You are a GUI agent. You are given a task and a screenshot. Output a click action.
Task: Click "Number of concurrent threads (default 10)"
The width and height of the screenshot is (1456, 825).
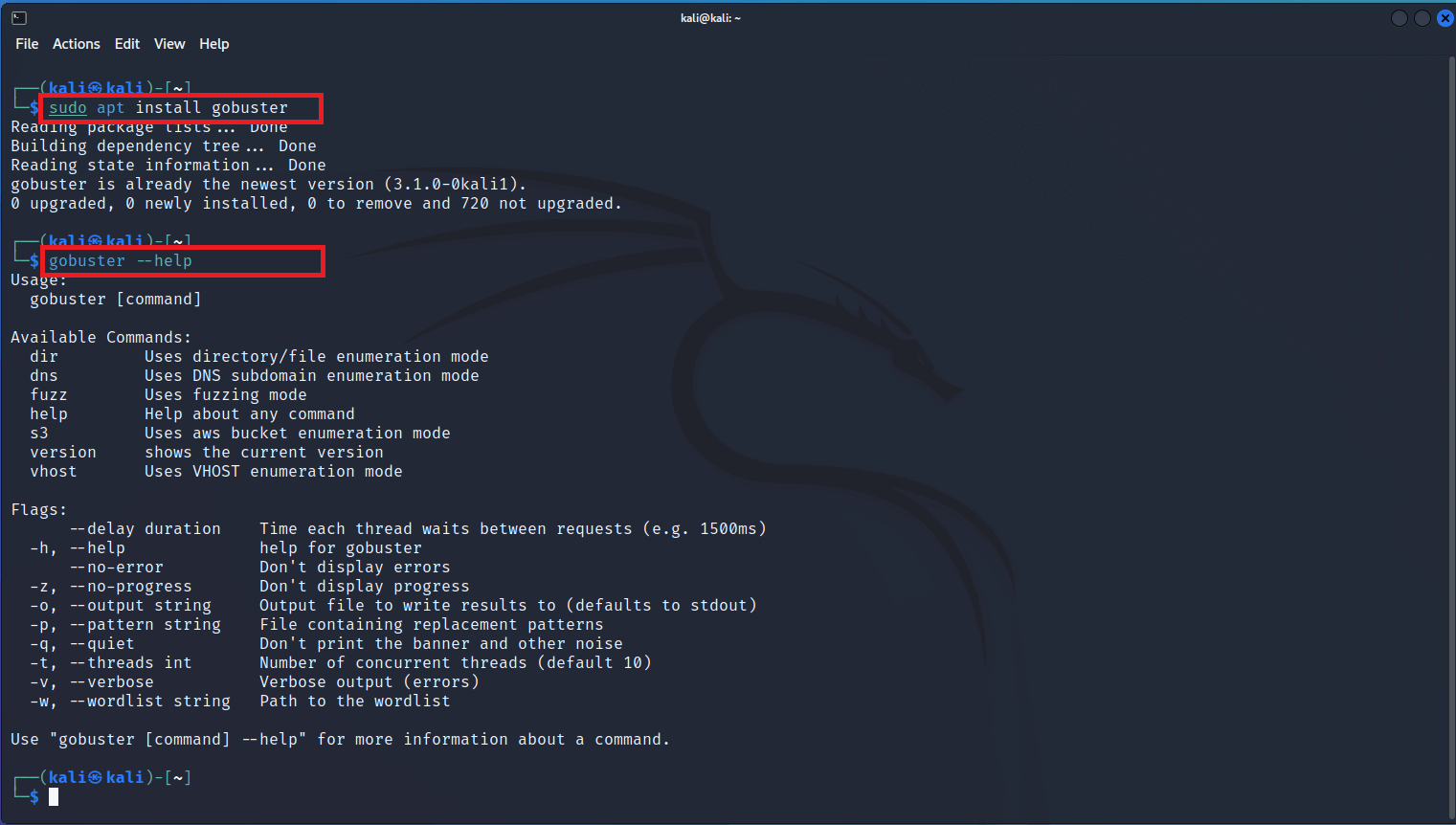[x=456, y=663]
